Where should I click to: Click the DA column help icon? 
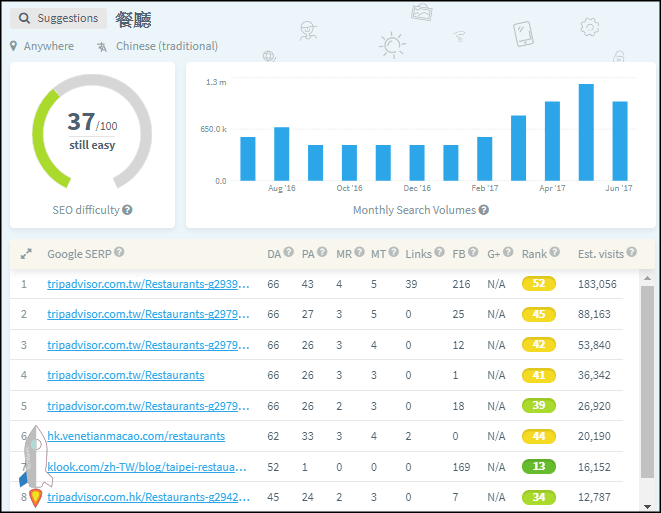point(289,253)
